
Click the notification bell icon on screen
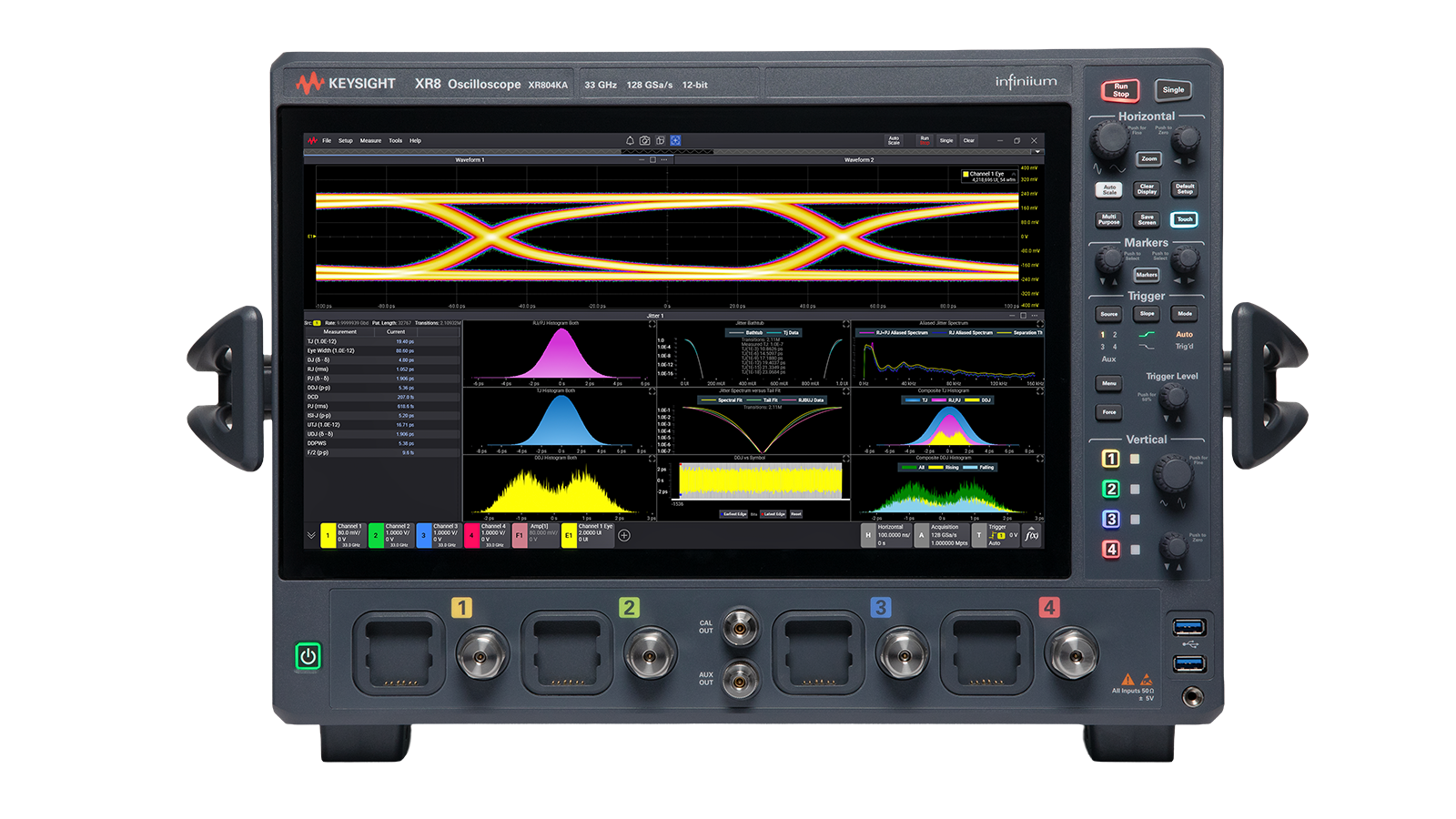(x=630, y=140)
